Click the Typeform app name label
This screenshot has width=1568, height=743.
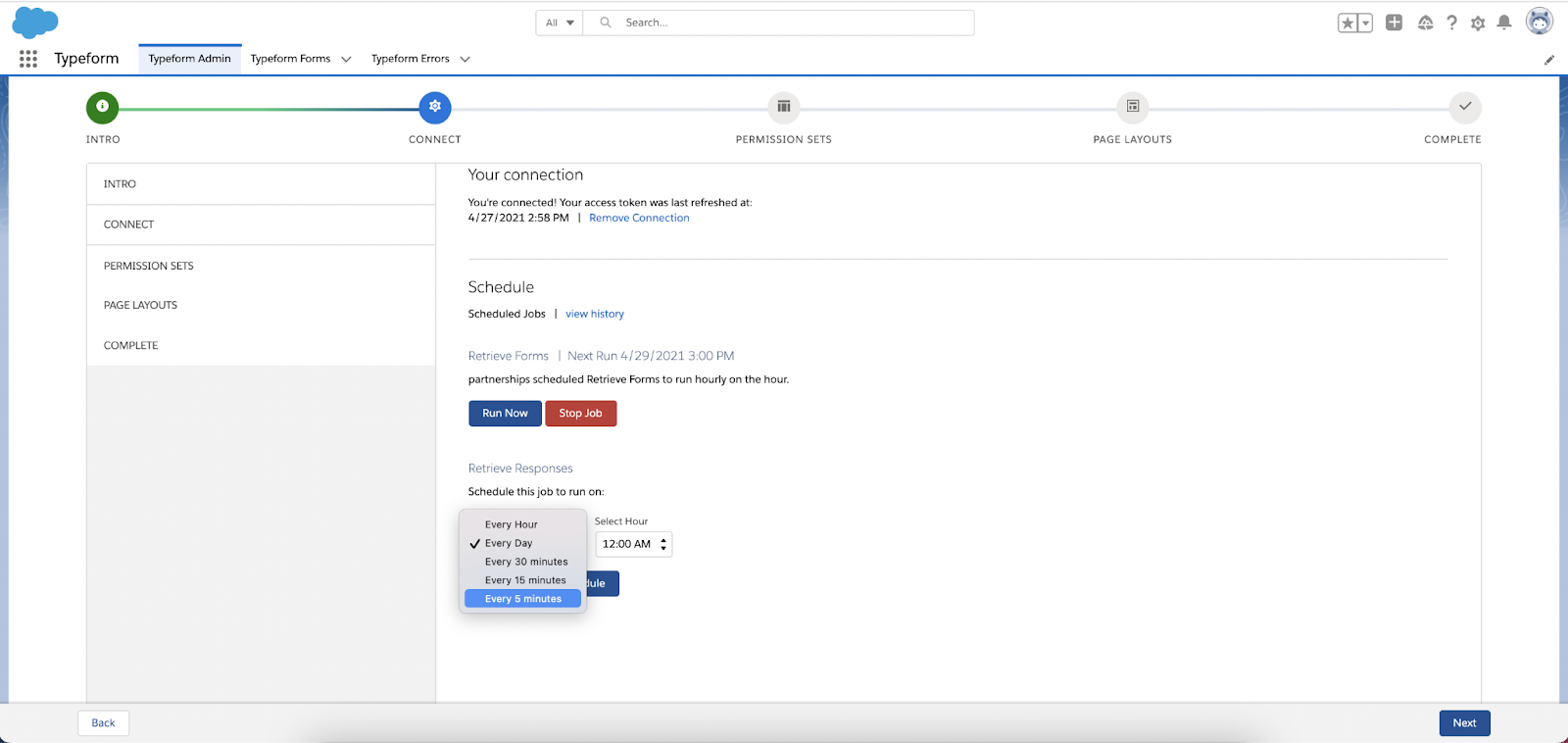click(86, 59)
